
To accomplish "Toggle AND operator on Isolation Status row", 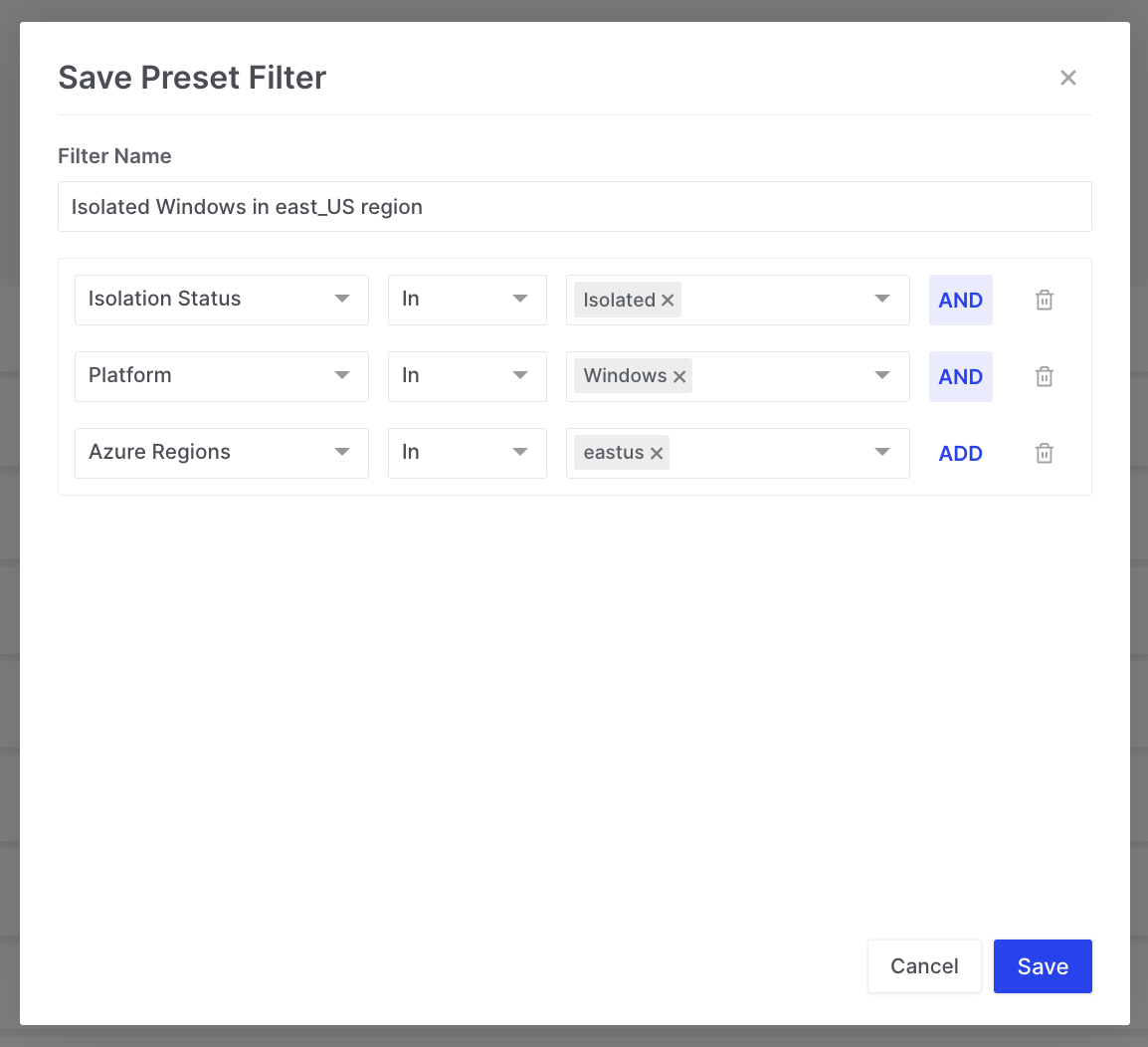I will pyautogui.click(x=960, y=300).
